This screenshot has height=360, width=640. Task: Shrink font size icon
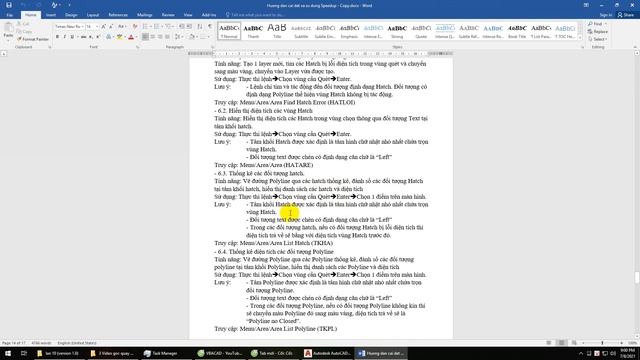pos(111,27)
